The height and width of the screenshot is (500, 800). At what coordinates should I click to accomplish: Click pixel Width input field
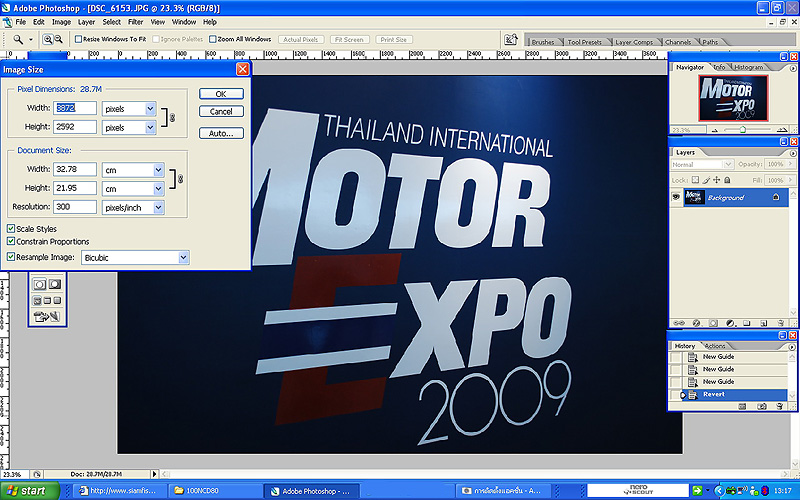tap(75, 108)
